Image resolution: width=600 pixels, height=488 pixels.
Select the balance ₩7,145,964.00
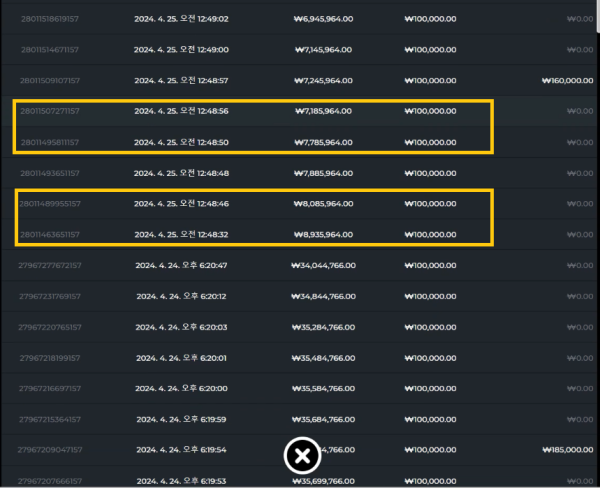click(323, 50)
